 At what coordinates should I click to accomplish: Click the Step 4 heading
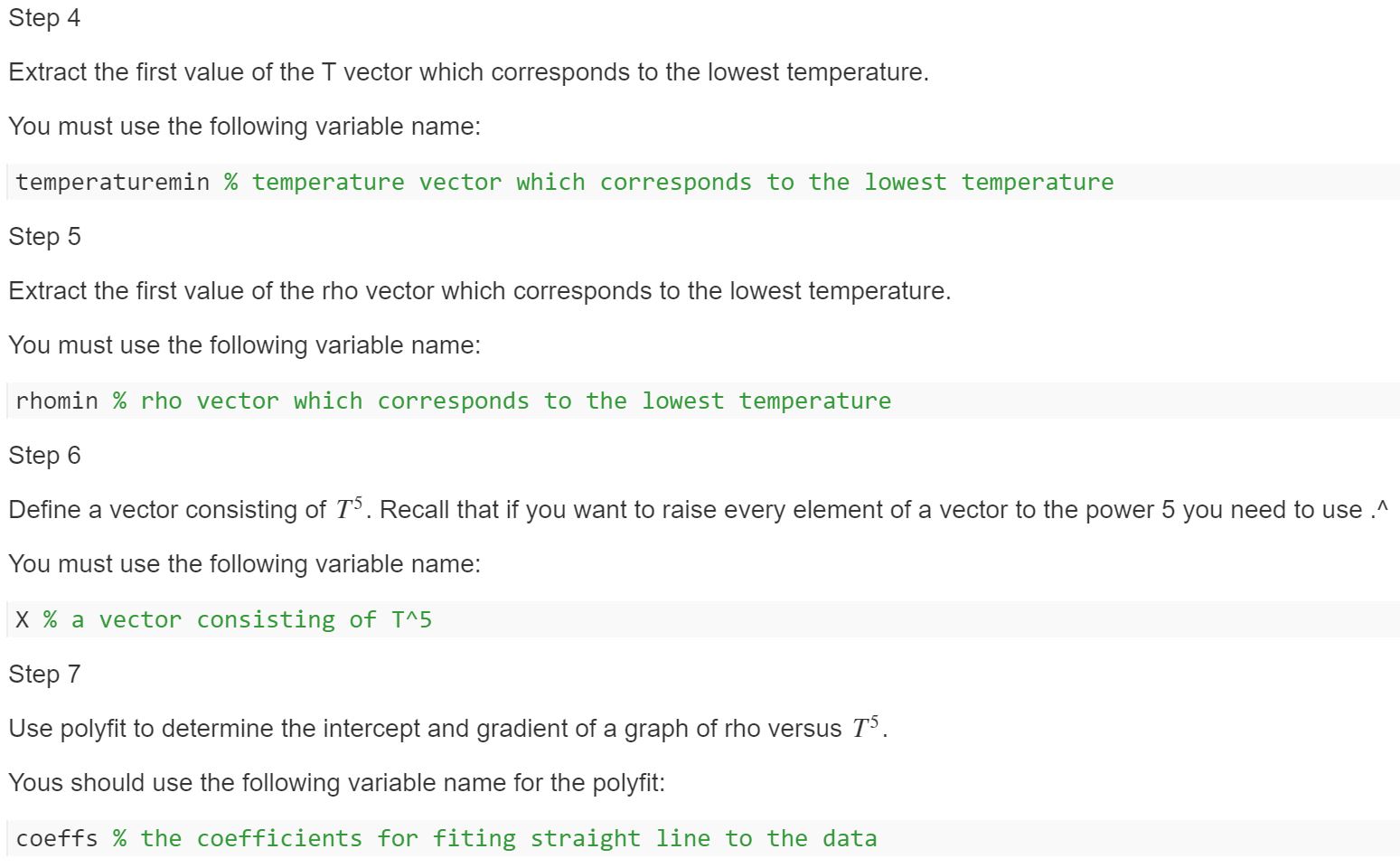(44, 18)
